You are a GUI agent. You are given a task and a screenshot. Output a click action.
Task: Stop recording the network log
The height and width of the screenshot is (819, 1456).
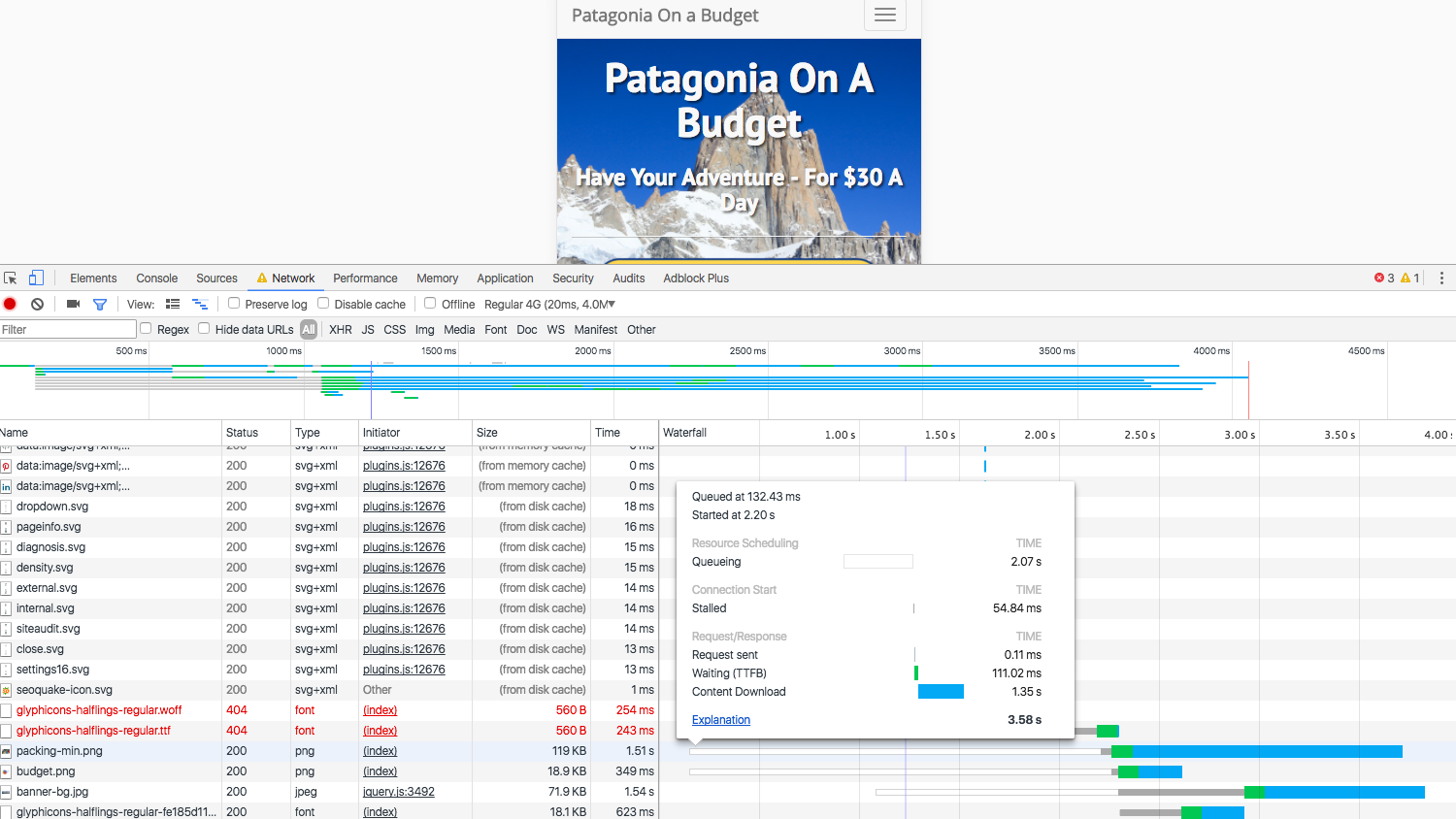pyautogui.click(x=11, y=304)
